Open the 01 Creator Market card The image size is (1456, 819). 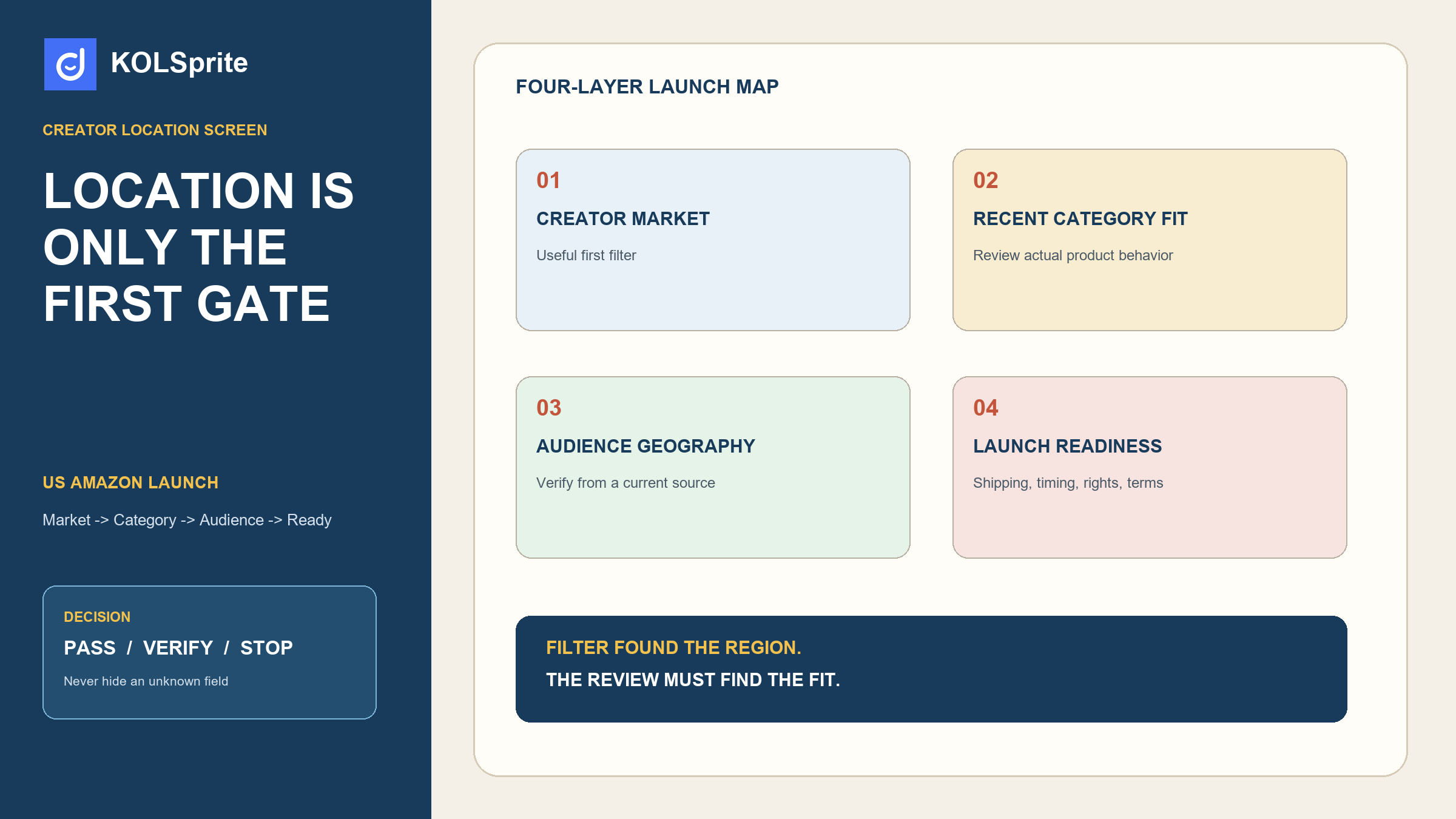click(713, 240)
